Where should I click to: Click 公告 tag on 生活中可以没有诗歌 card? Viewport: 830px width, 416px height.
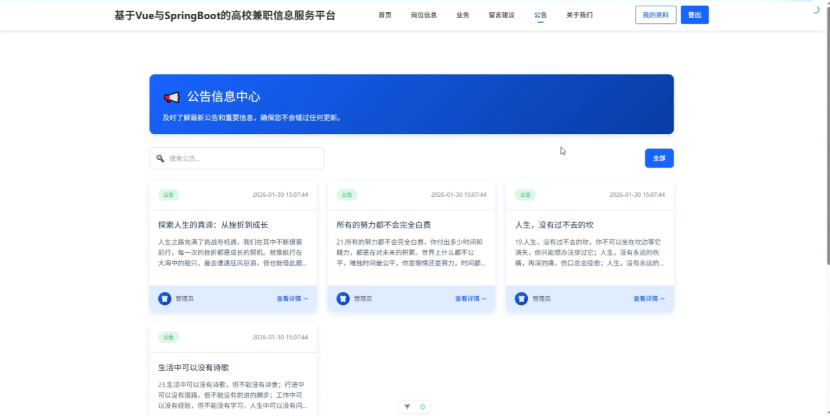coord(168,337)
